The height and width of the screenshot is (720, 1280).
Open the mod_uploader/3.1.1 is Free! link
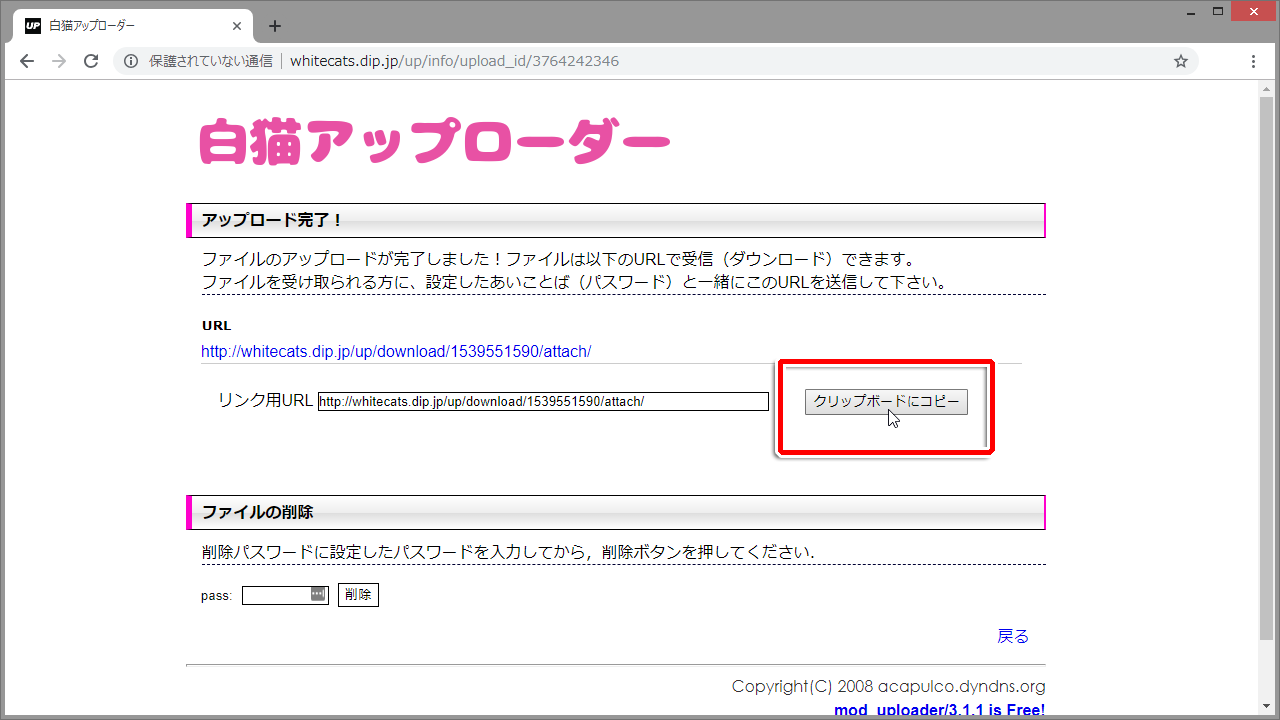(938, 709)
